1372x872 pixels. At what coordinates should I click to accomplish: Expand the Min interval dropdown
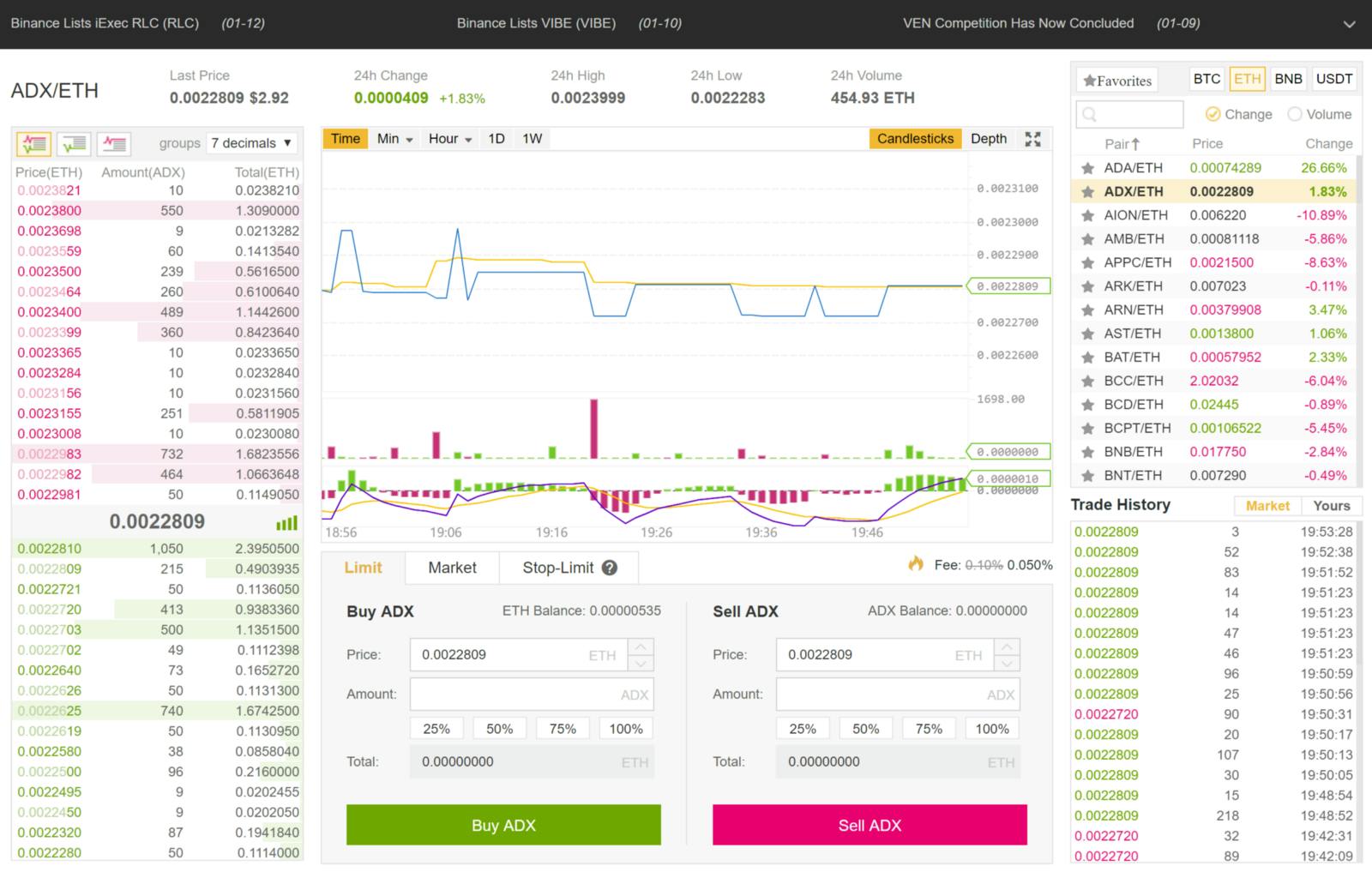(x=394, y=138)
